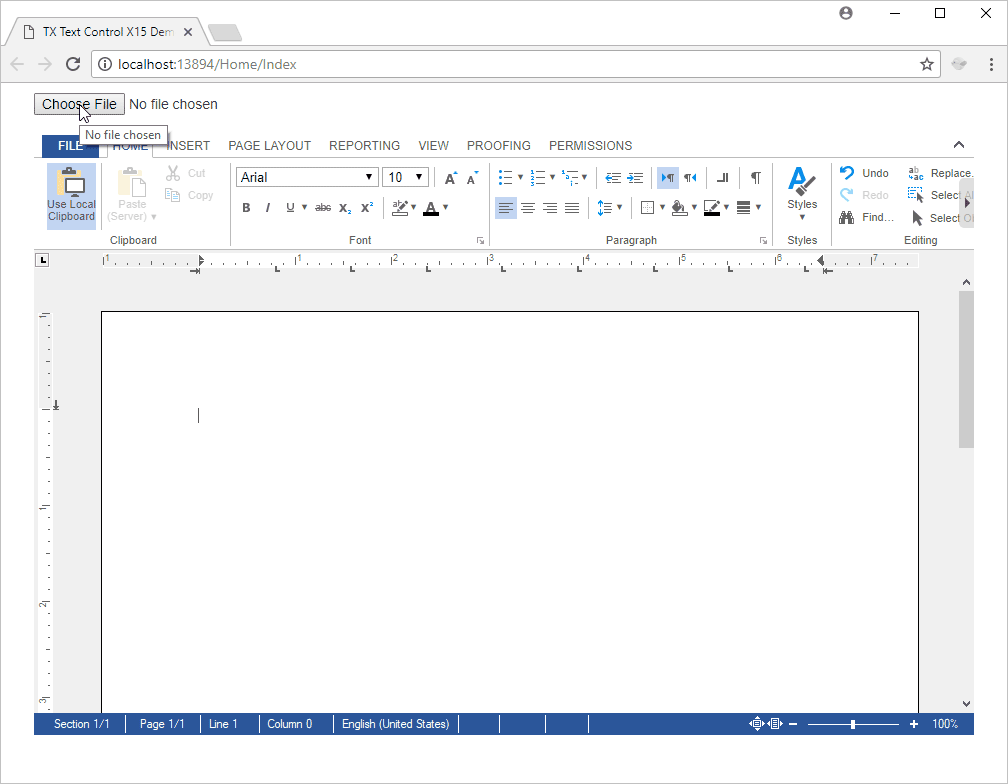Toggle bold formatting in the Font group
The width and height of the screenshot is (1008, 784).
[x=246, y=208]
